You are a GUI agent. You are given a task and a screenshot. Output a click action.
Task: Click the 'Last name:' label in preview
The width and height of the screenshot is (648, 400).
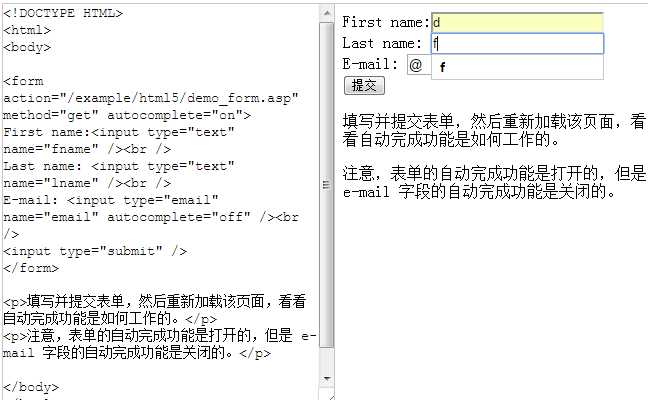click(x=382, y=43)
